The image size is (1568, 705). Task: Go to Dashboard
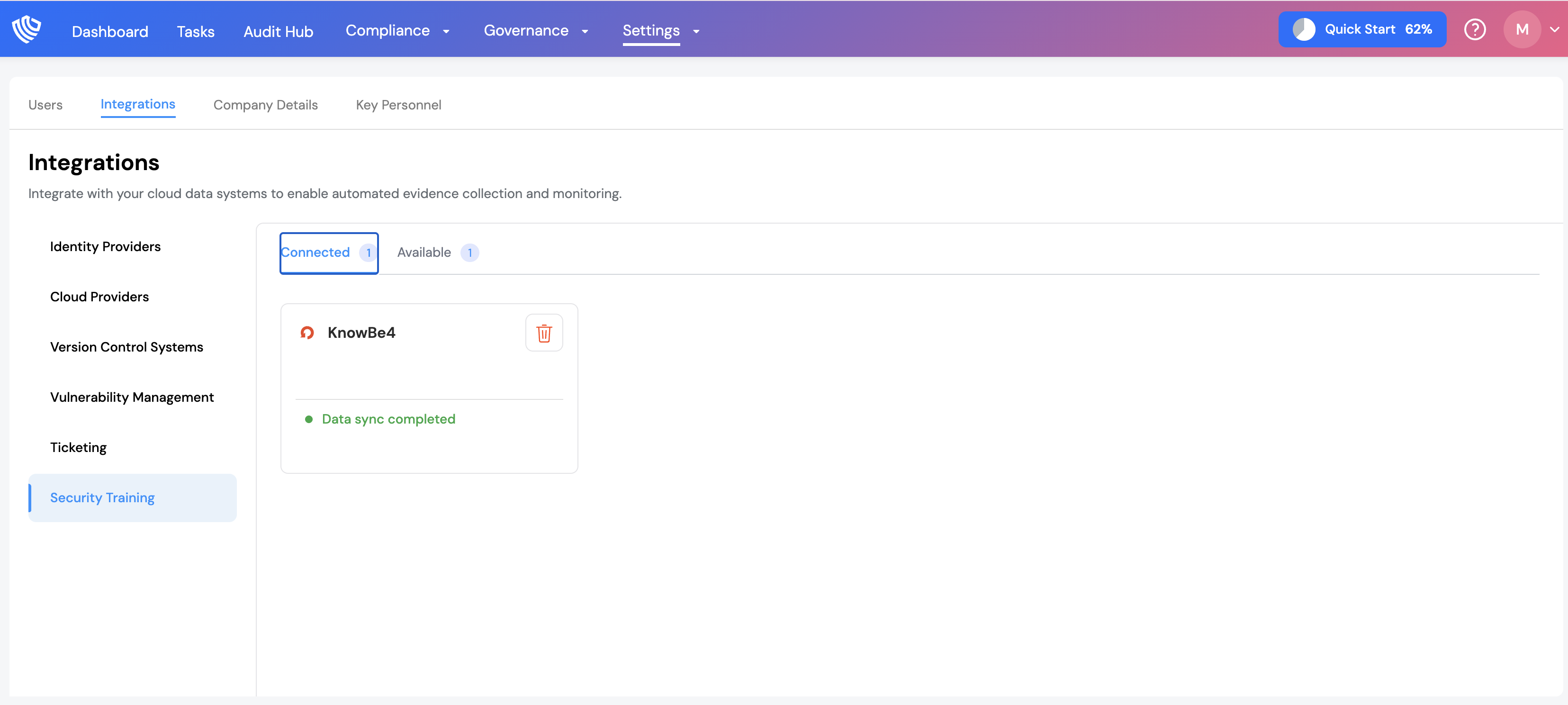coord(110,31)
